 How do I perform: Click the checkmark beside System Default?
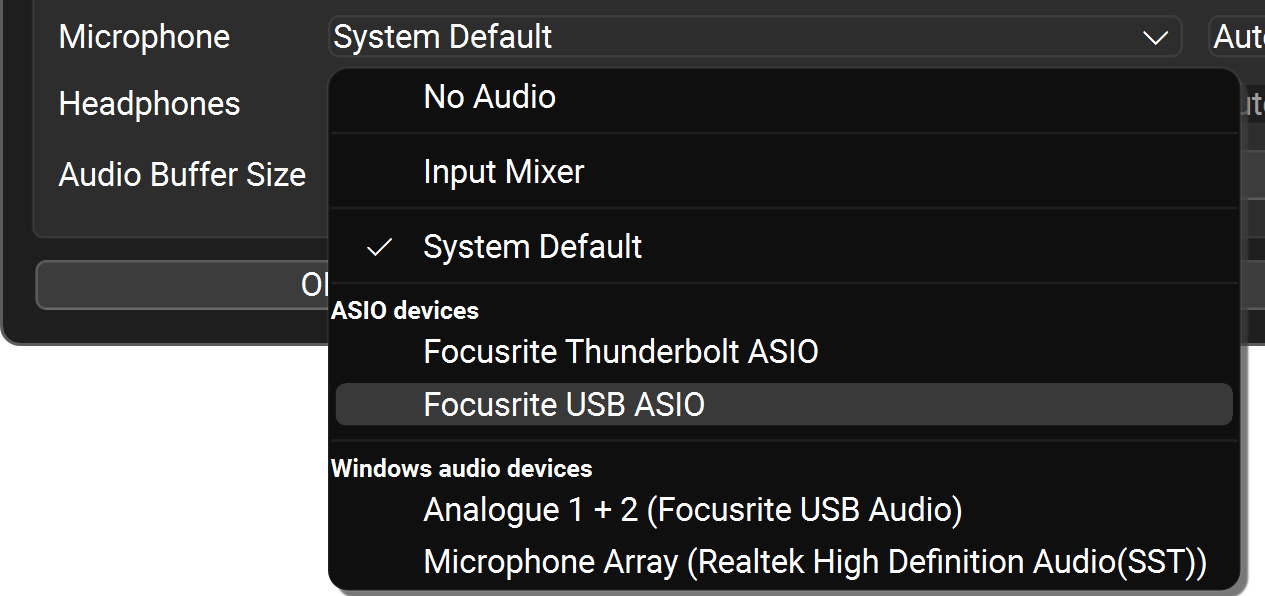point(379,247)
